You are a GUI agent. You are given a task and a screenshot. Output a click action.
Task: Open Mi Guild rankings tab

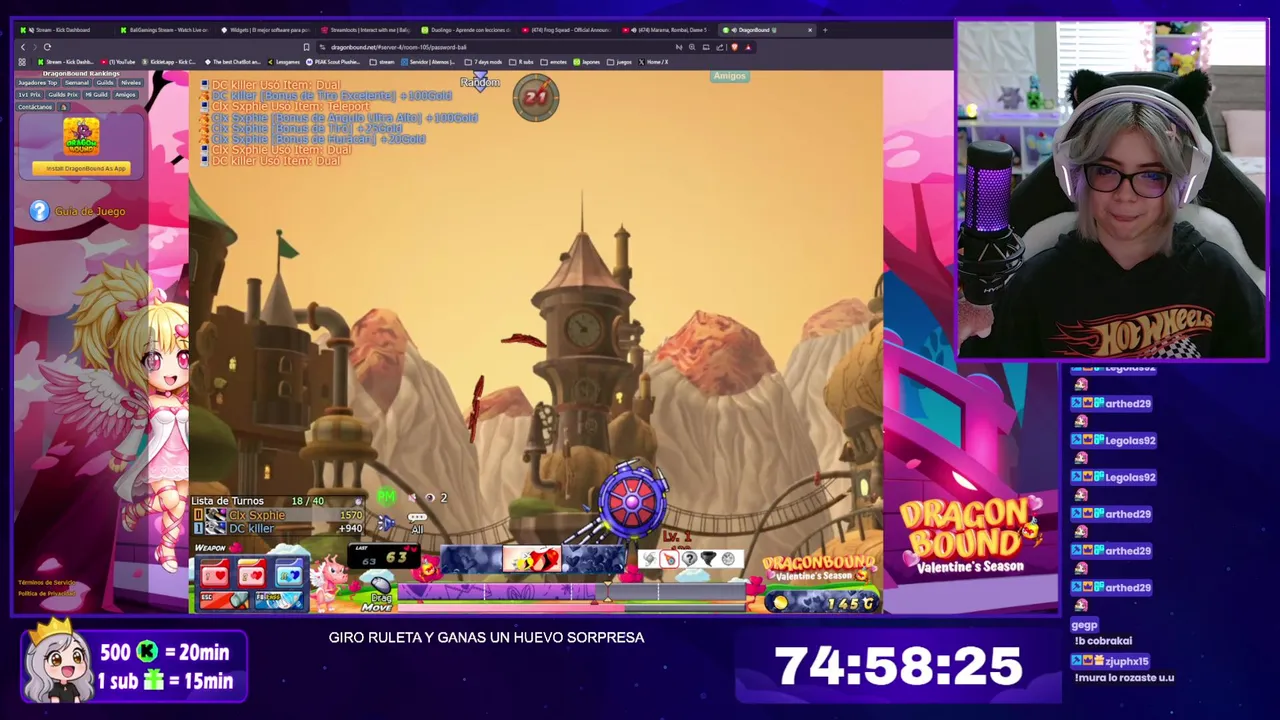coord(96,95)
